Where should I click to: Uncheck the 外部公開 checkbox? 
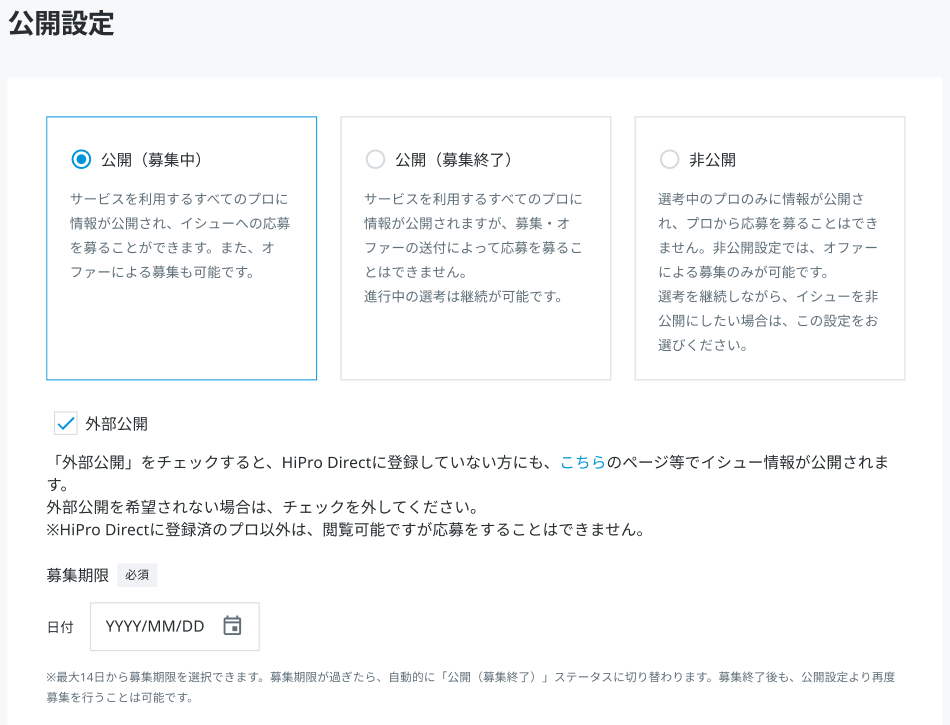[x=66, y=423]
